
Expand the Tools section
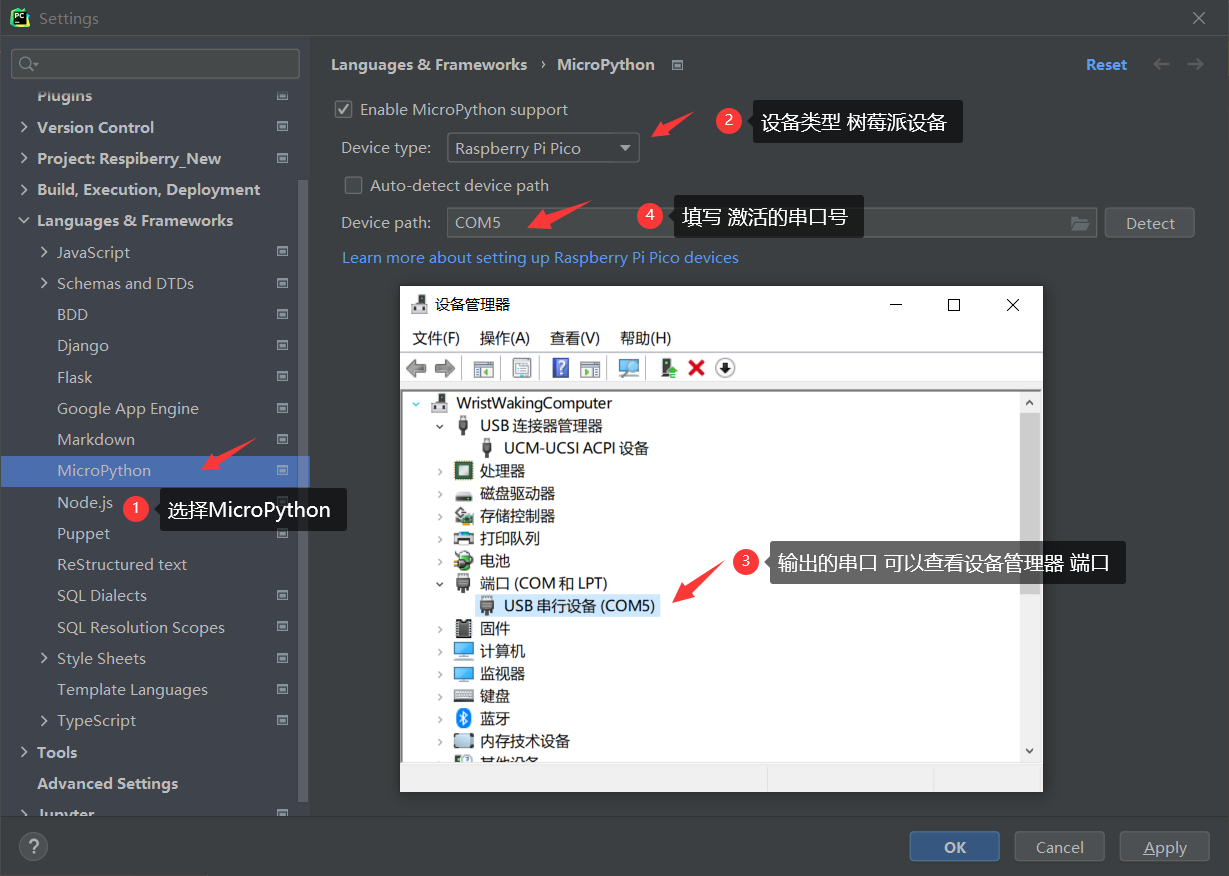point(24,752)
